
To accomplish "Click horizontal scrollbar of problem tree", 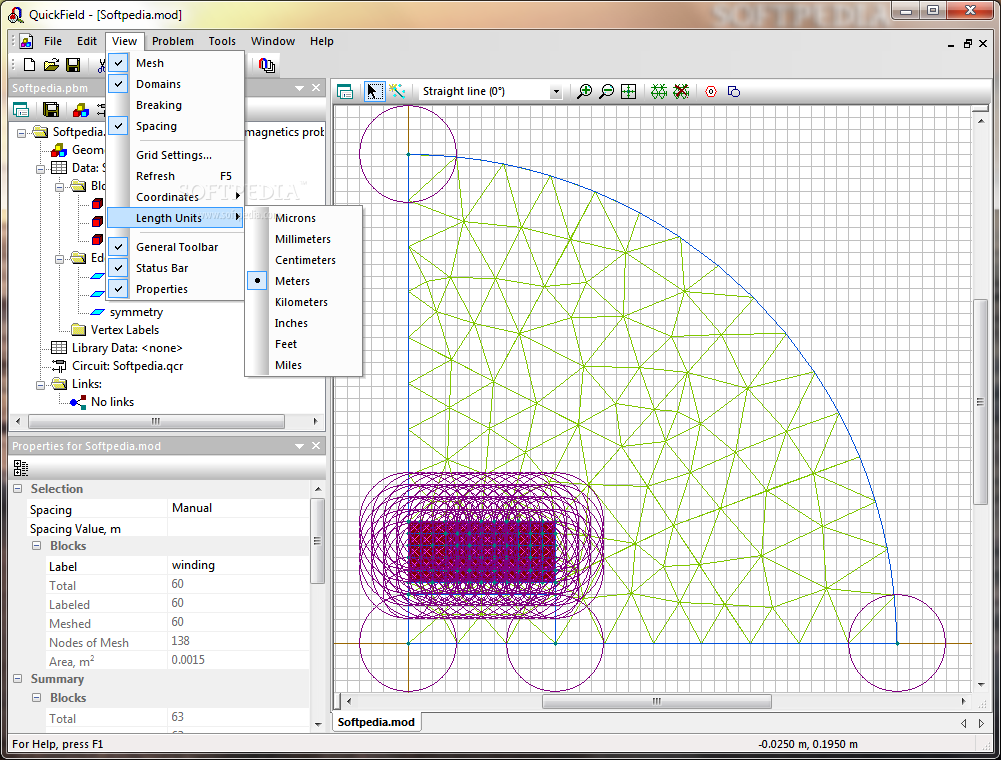I will 156,422.
